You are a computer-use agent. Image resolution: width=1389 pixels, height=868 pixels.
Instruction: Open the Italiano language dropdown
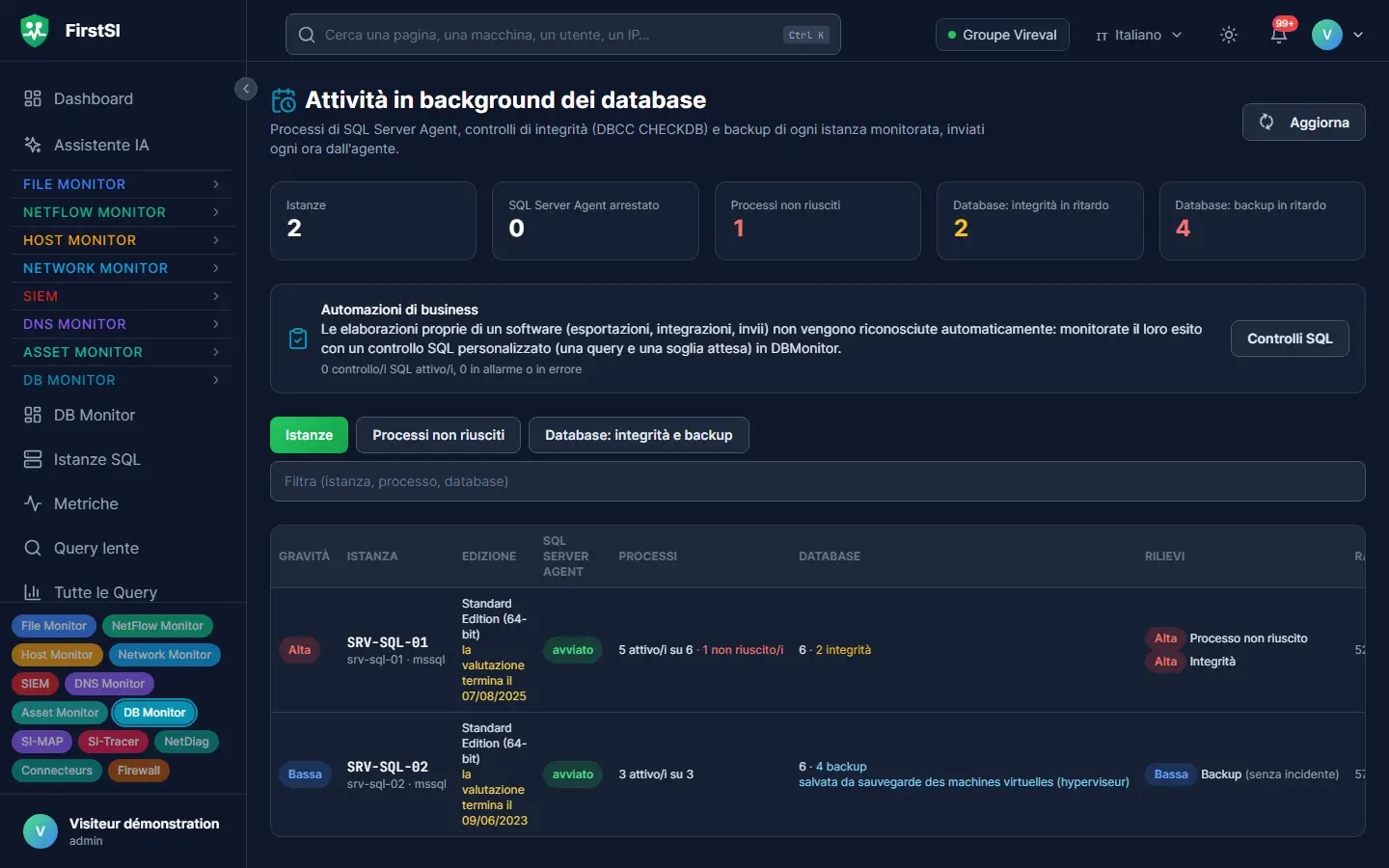point(1139,35)
